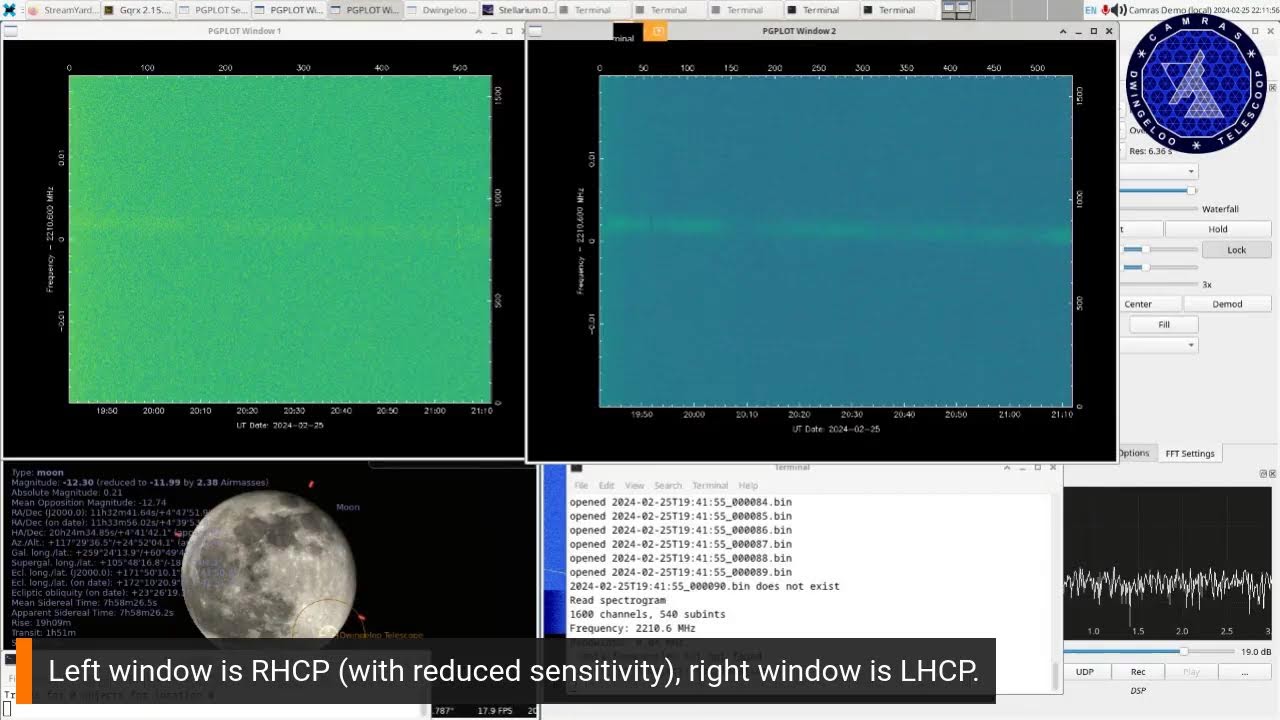Screen dimensions: 1280x720
Task: Click the Hold button in Gqrx
Action: click(1217, 229)
